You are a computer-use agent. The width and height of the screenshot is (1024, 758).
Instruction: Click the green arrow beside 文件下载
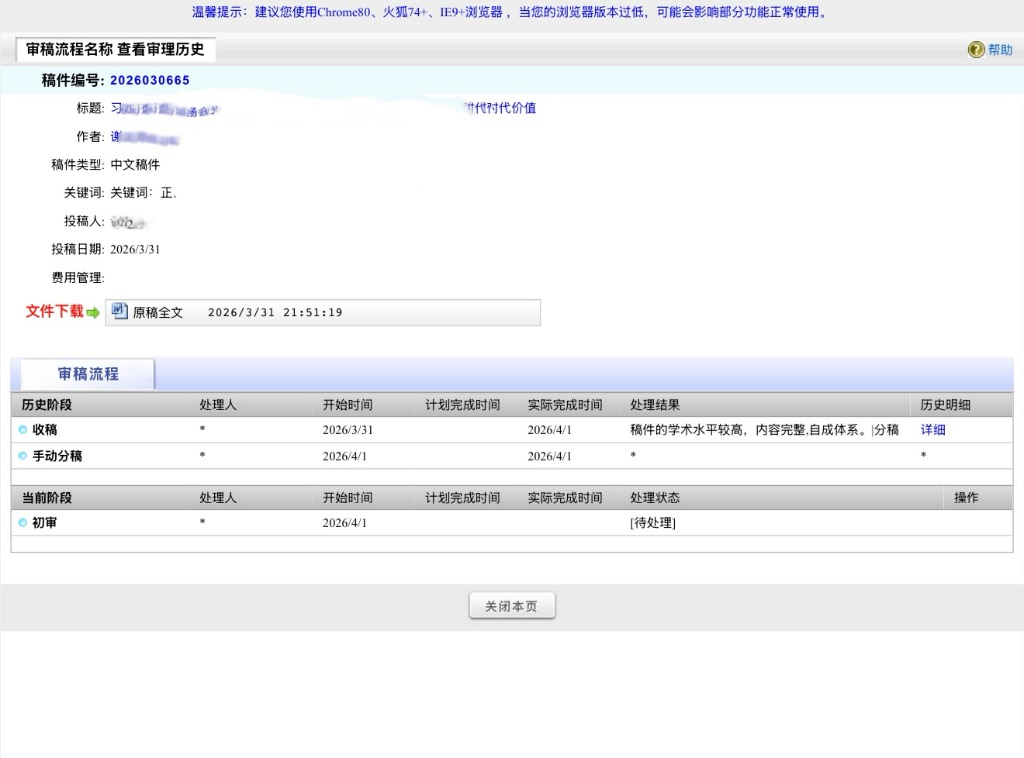pyautogui.click(x=93, y=313)
